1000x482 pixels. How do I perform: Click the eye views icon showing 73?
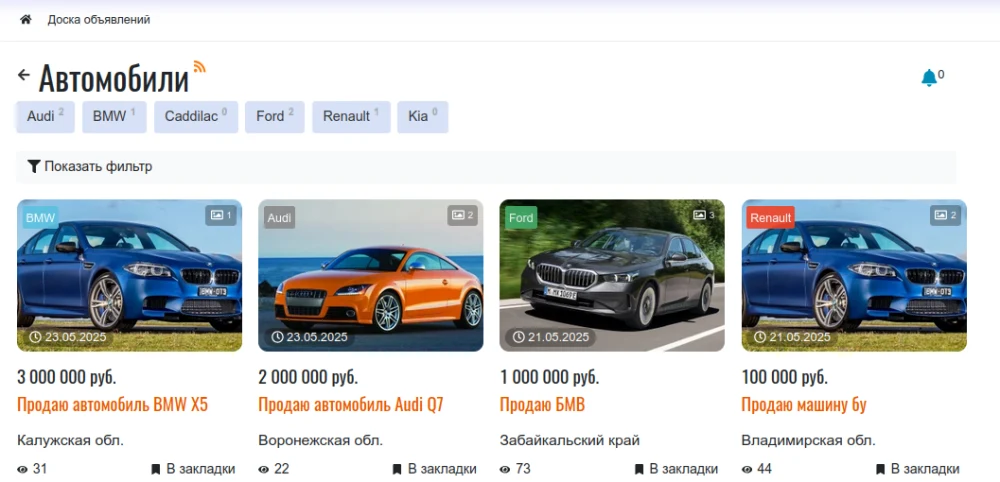(x=505, y=470)
